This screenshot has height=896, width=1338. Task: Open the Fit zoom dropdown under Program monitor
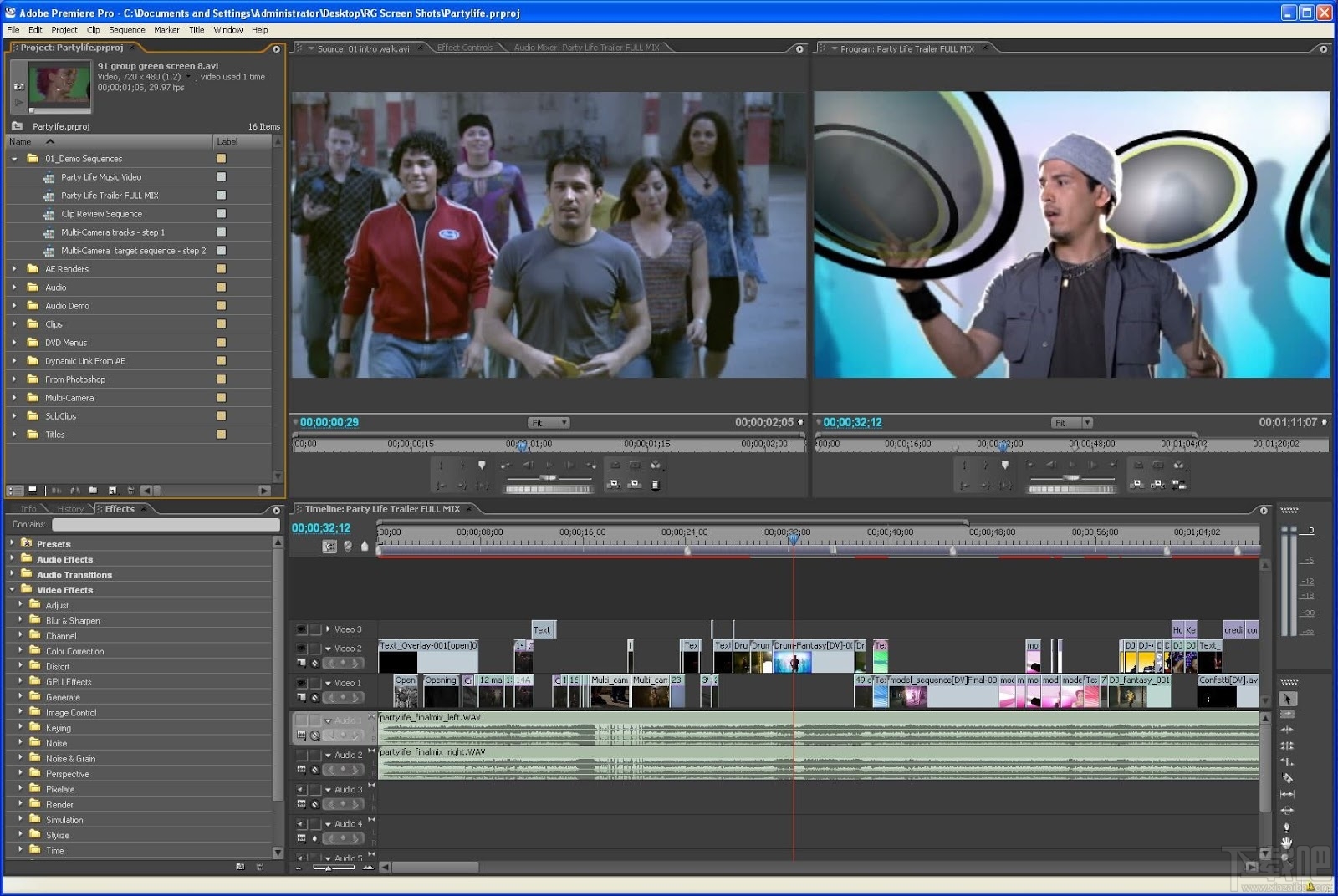point(1087,422)
